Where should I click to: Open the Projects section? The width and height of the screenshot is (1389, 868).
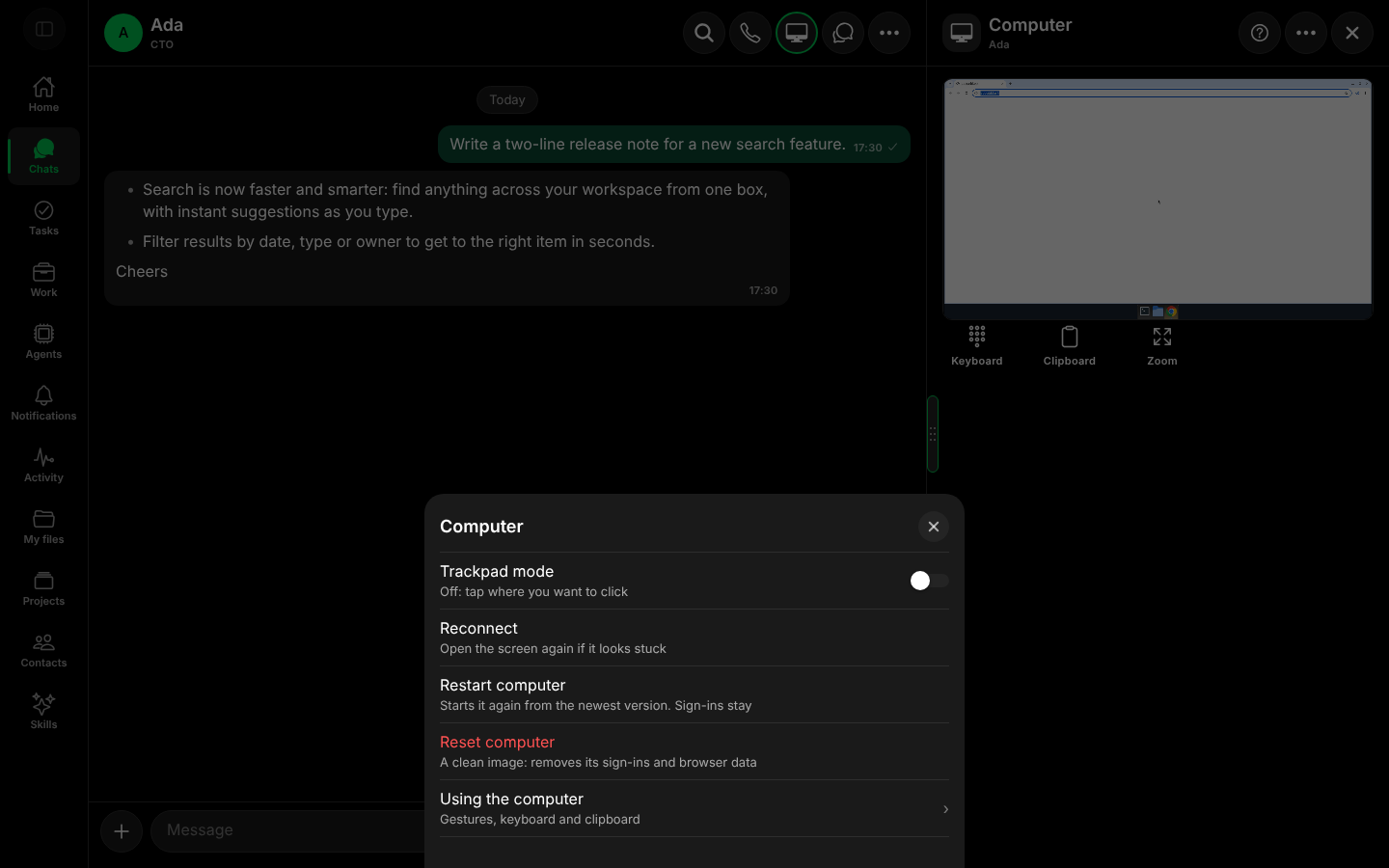[43, 588]
